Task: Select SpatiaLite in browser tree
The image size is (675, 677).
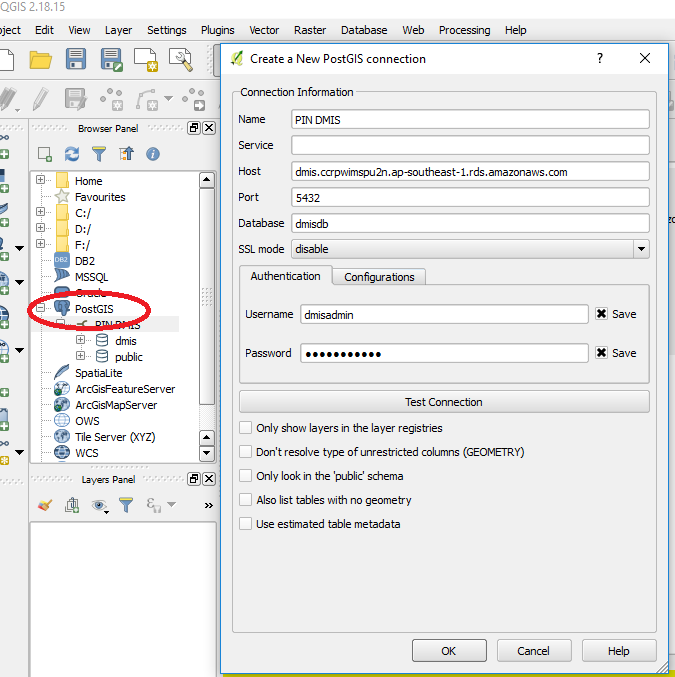Action: [98, 373]
